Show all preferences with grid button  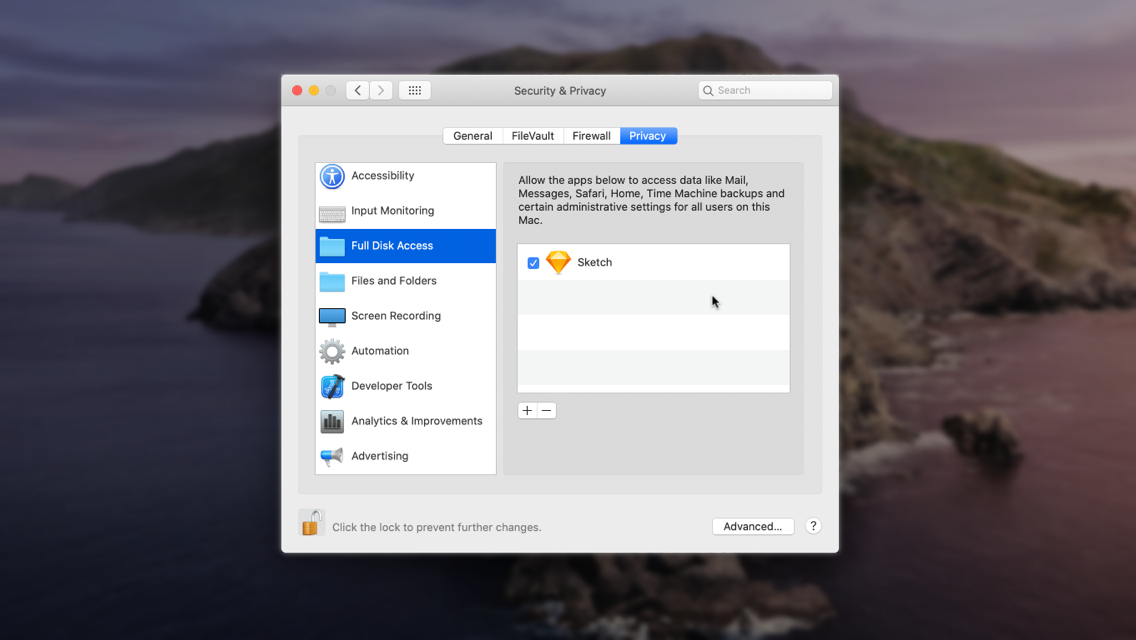[x=415, y=90]
